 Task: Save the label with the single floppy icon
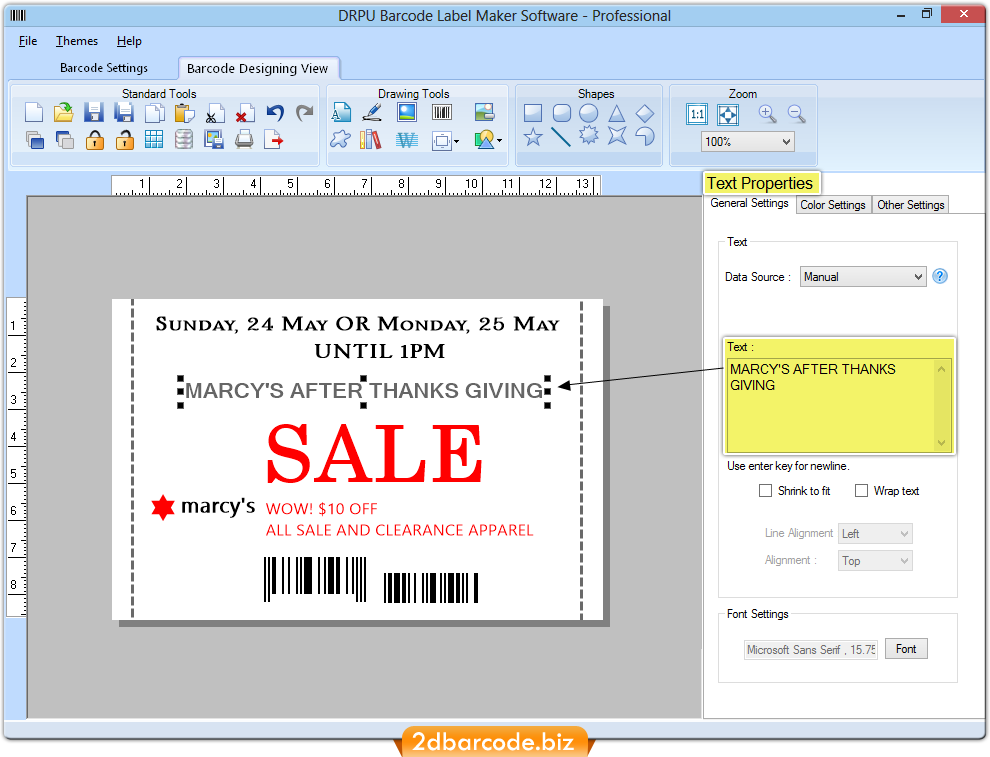coord(94,113)
